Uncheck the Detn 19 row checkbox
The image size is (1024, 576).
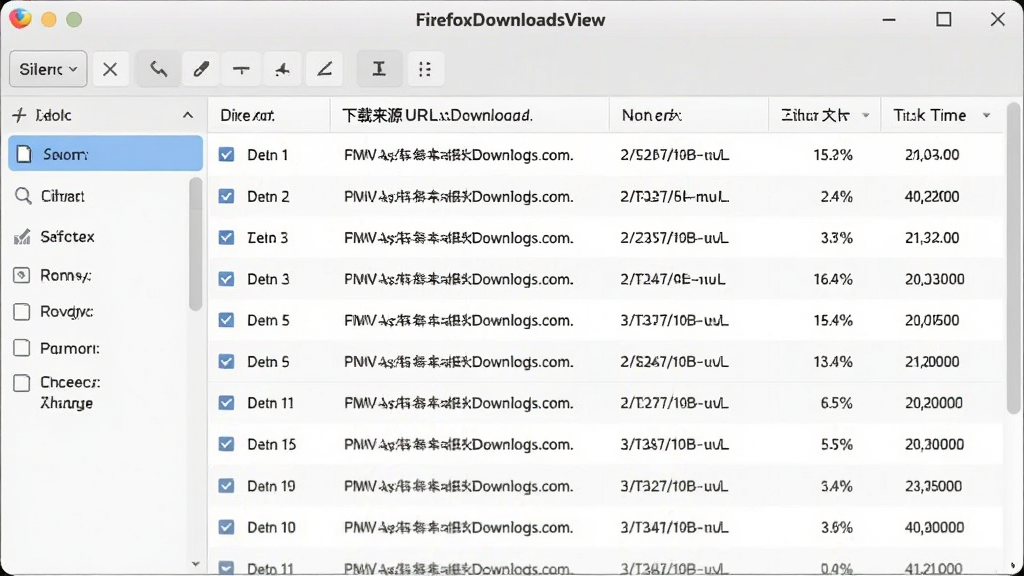coord(227,486)
